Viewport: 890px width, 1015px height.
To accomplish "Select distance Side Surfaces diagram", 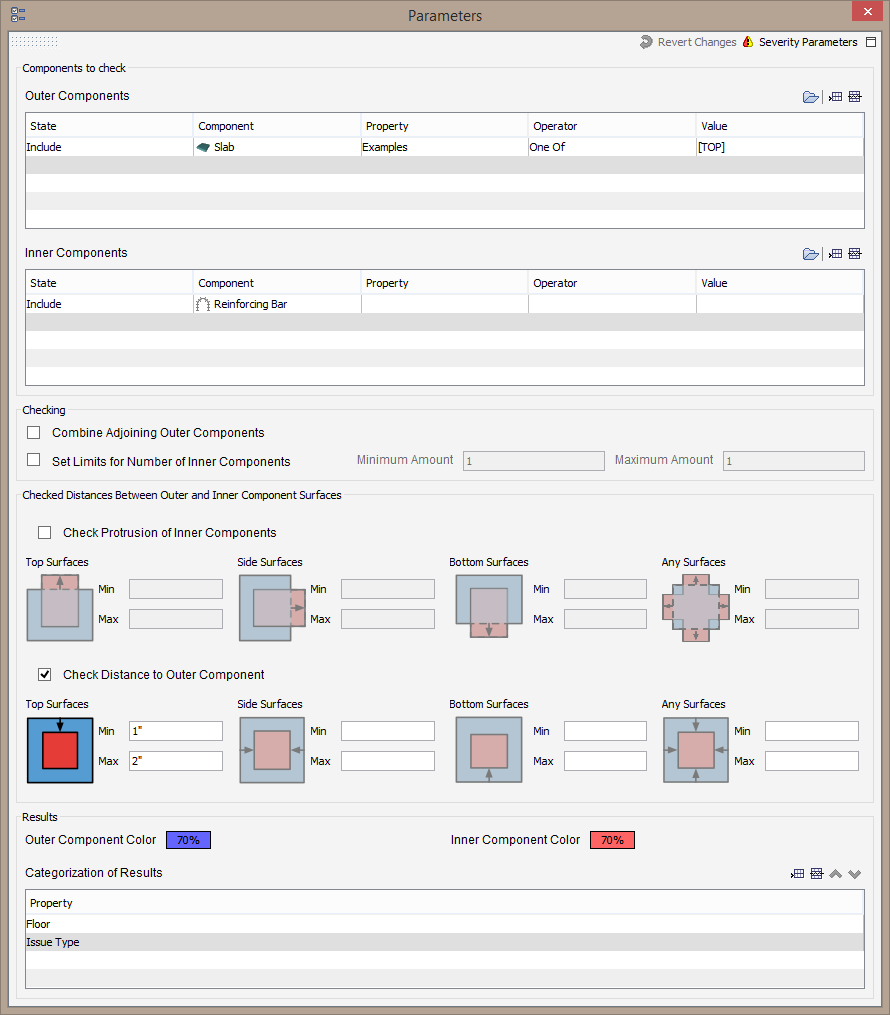I will (x=272, y=750).
